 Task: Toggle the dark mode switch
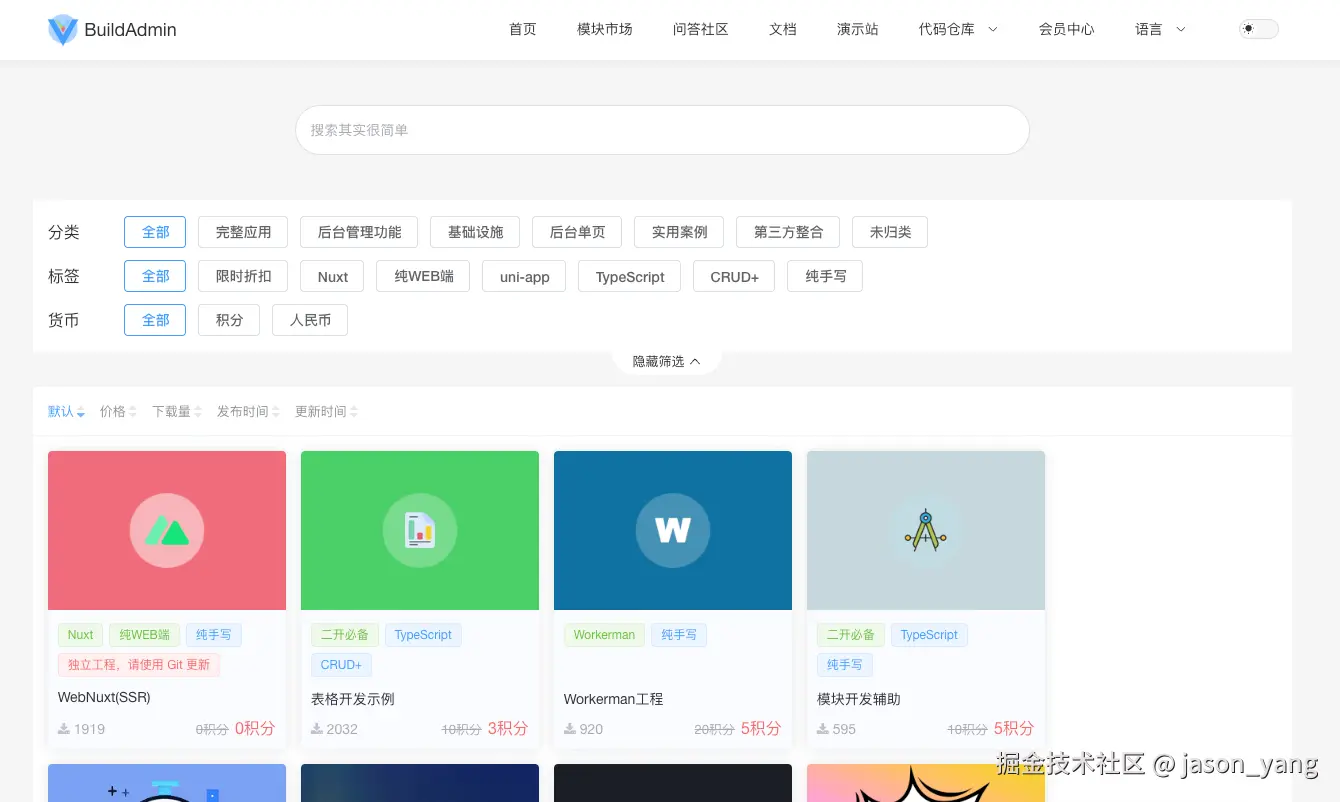pyautogui.click(x=1259, y=29)
